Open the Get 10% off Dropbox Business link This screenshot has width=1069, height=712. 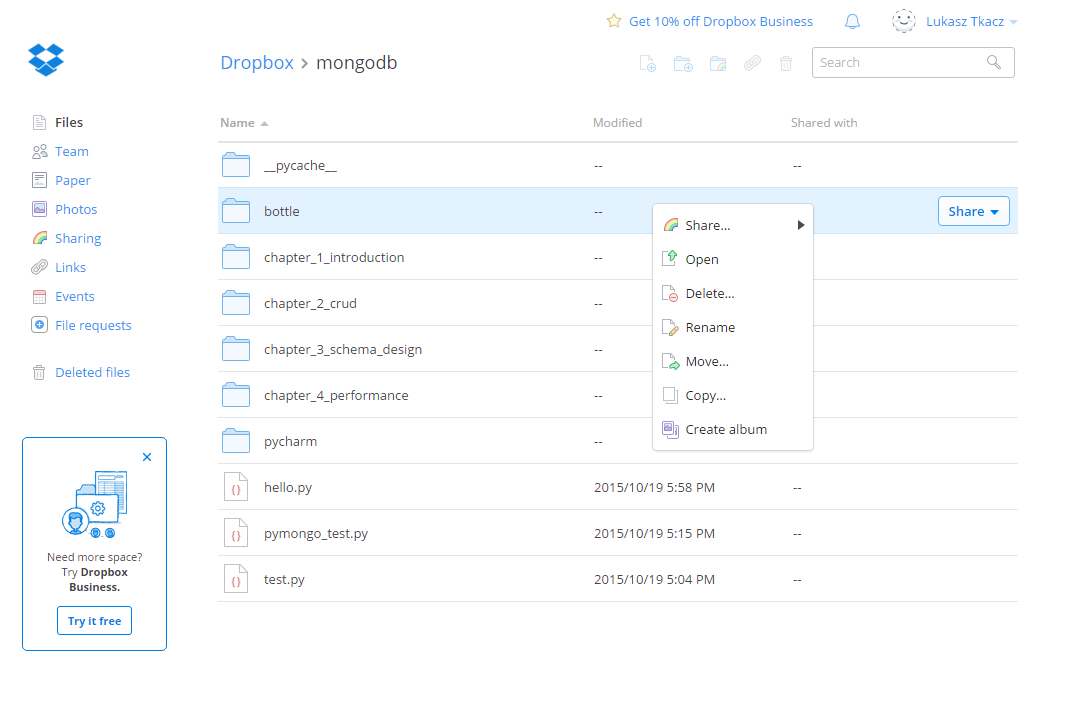click(x=721, y=21)
